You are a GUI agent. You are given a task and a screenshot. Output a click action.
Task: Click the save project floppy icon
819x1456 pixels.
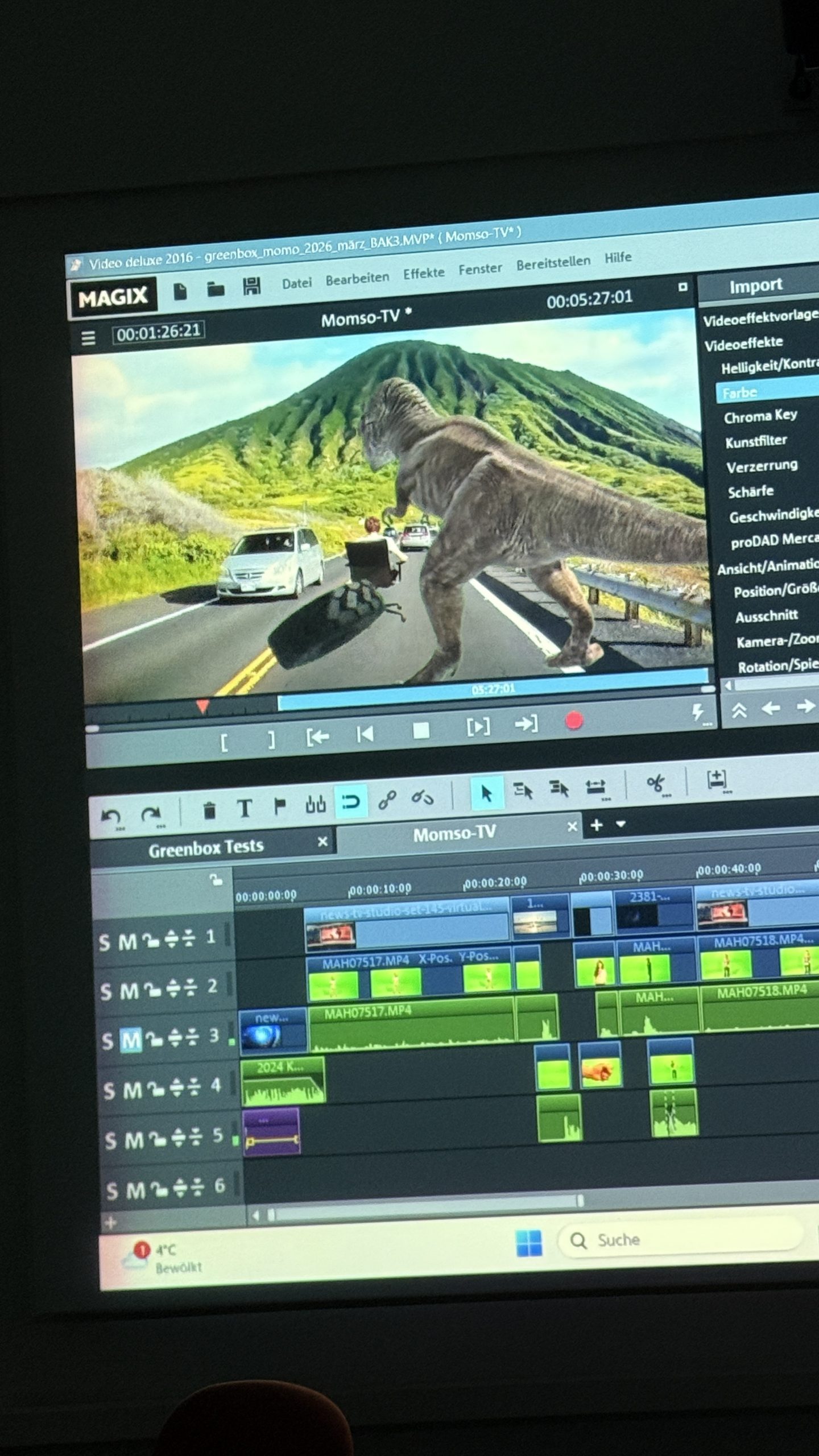(x=251, y=287)
